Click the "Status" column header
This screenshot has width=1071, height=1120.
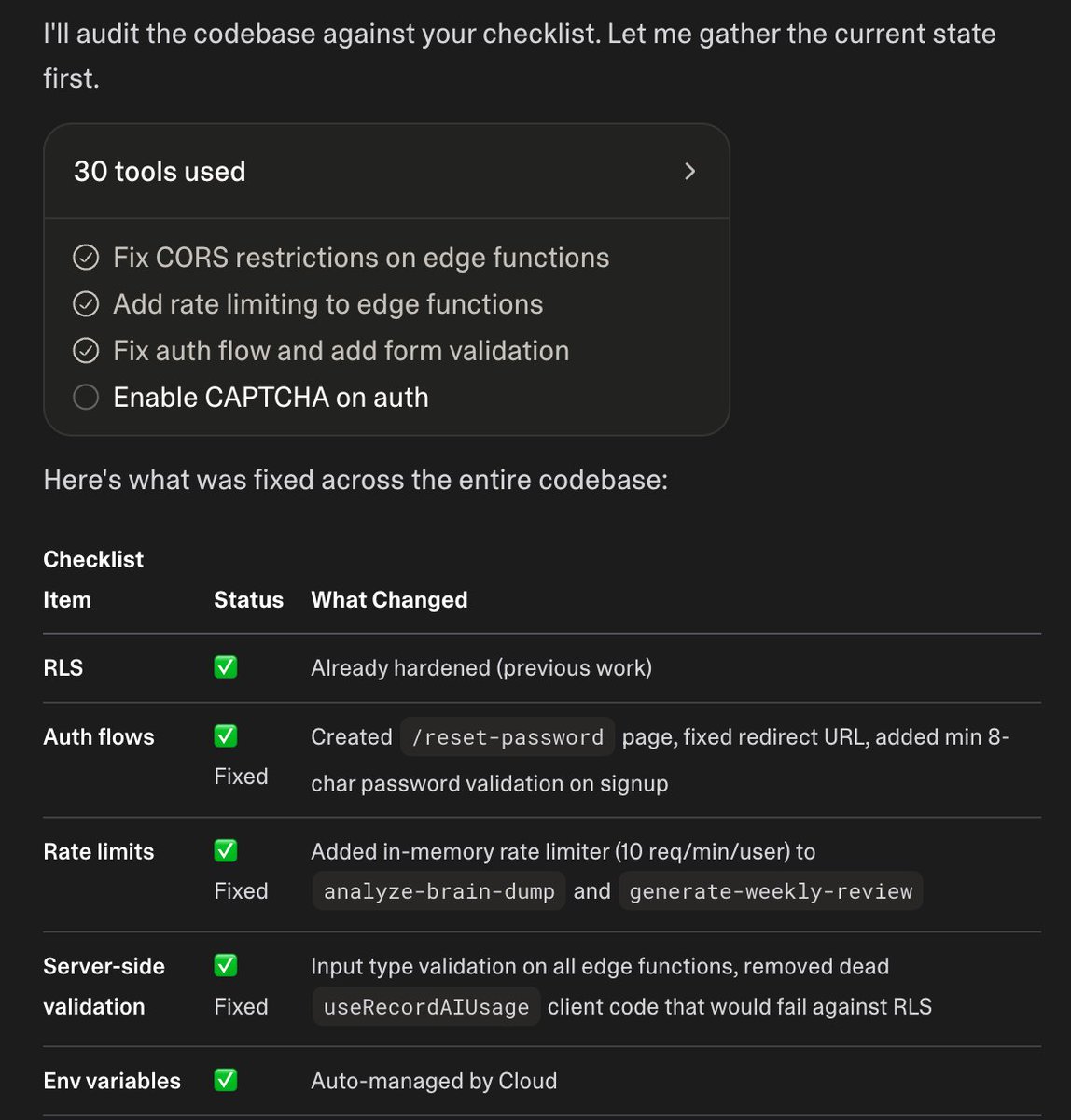point(248,600)
